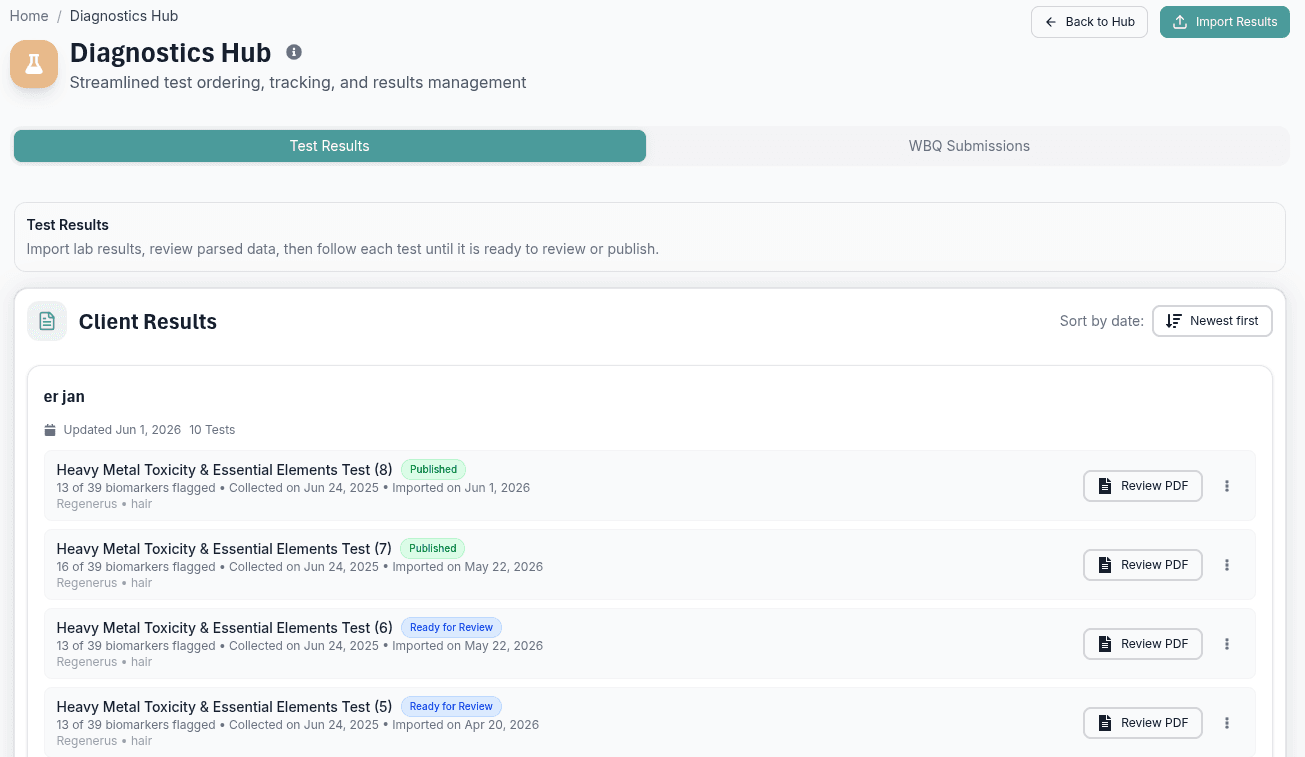Open the three-dot menu for Test (7)
The height and width of the screenshot is (757, 1305).
1227,565
